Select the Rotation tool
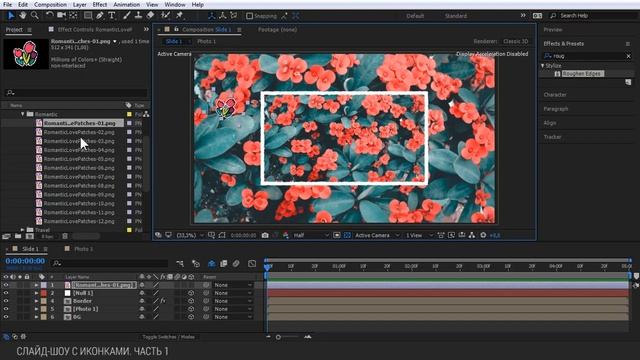Screen dimensions: 640x360 click(49, 16)
